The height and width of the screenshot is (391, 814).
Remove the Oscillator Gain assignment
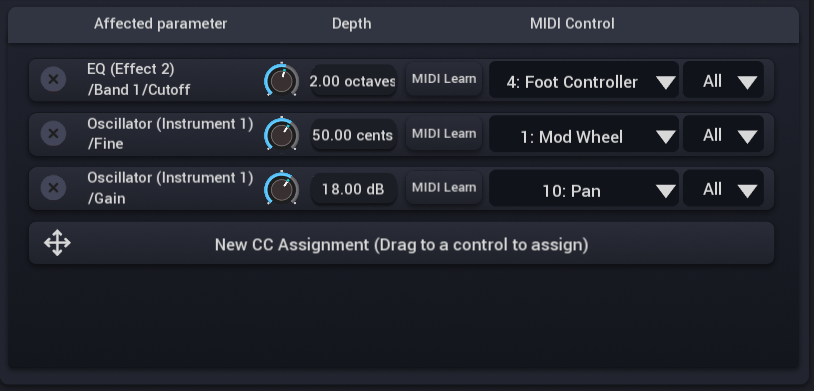(x=53, y=187)
